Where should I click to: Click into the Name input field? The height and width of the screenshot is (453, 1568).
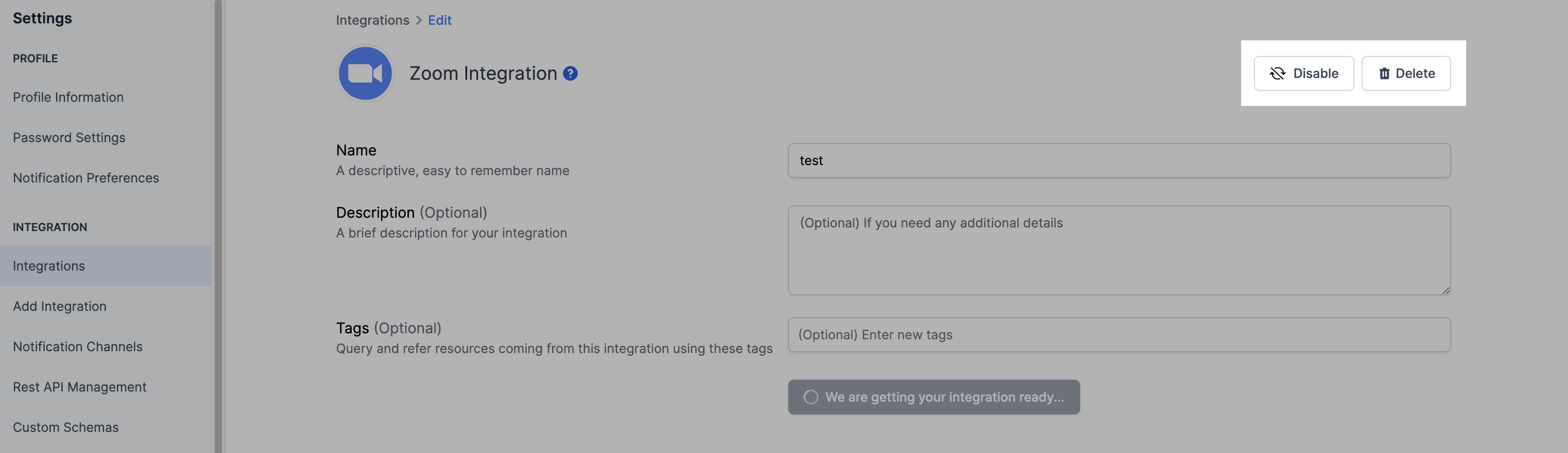(1118, 161)
